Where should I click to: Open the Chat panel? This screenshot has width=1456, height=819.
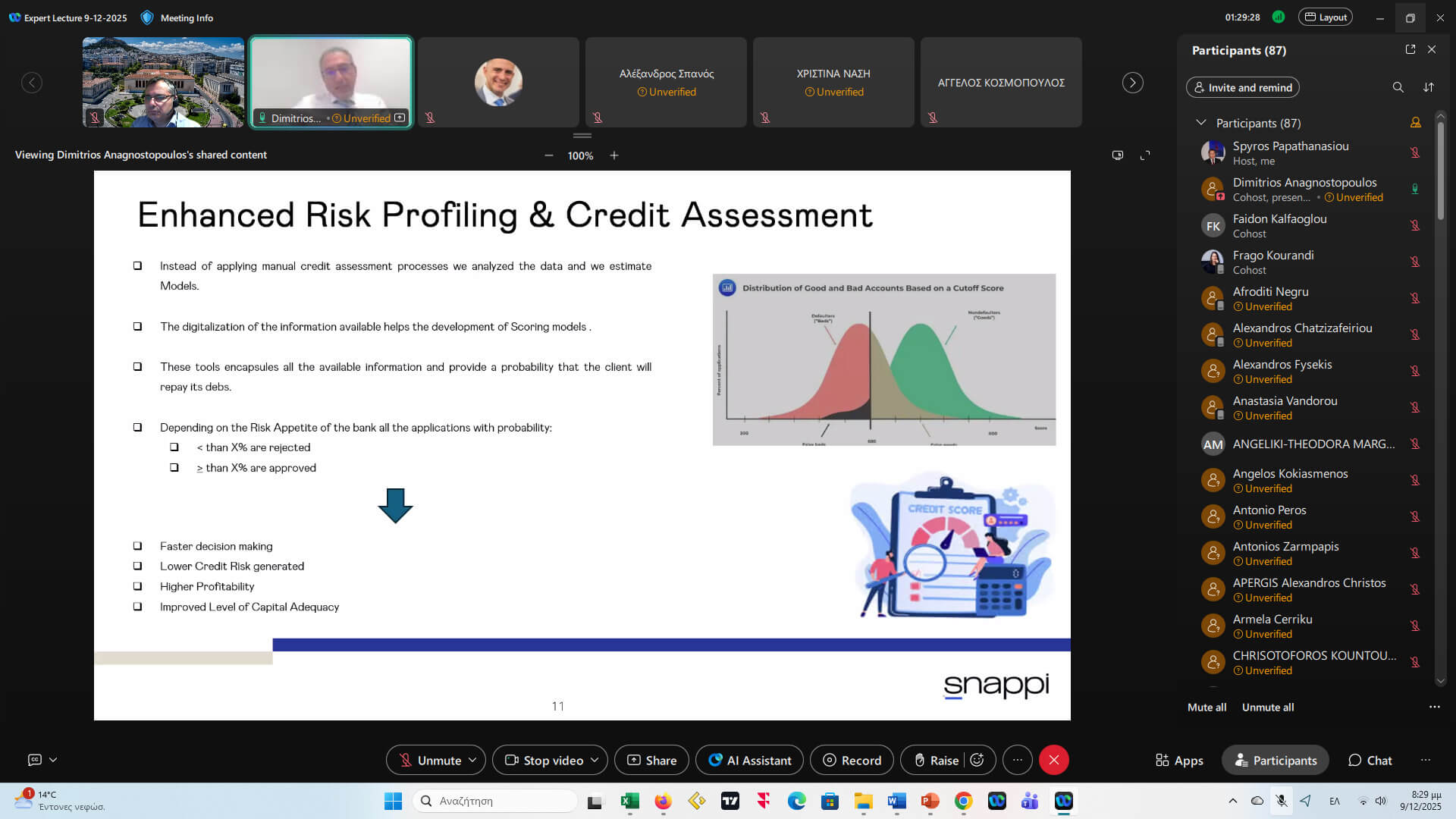click(1370, 760)
